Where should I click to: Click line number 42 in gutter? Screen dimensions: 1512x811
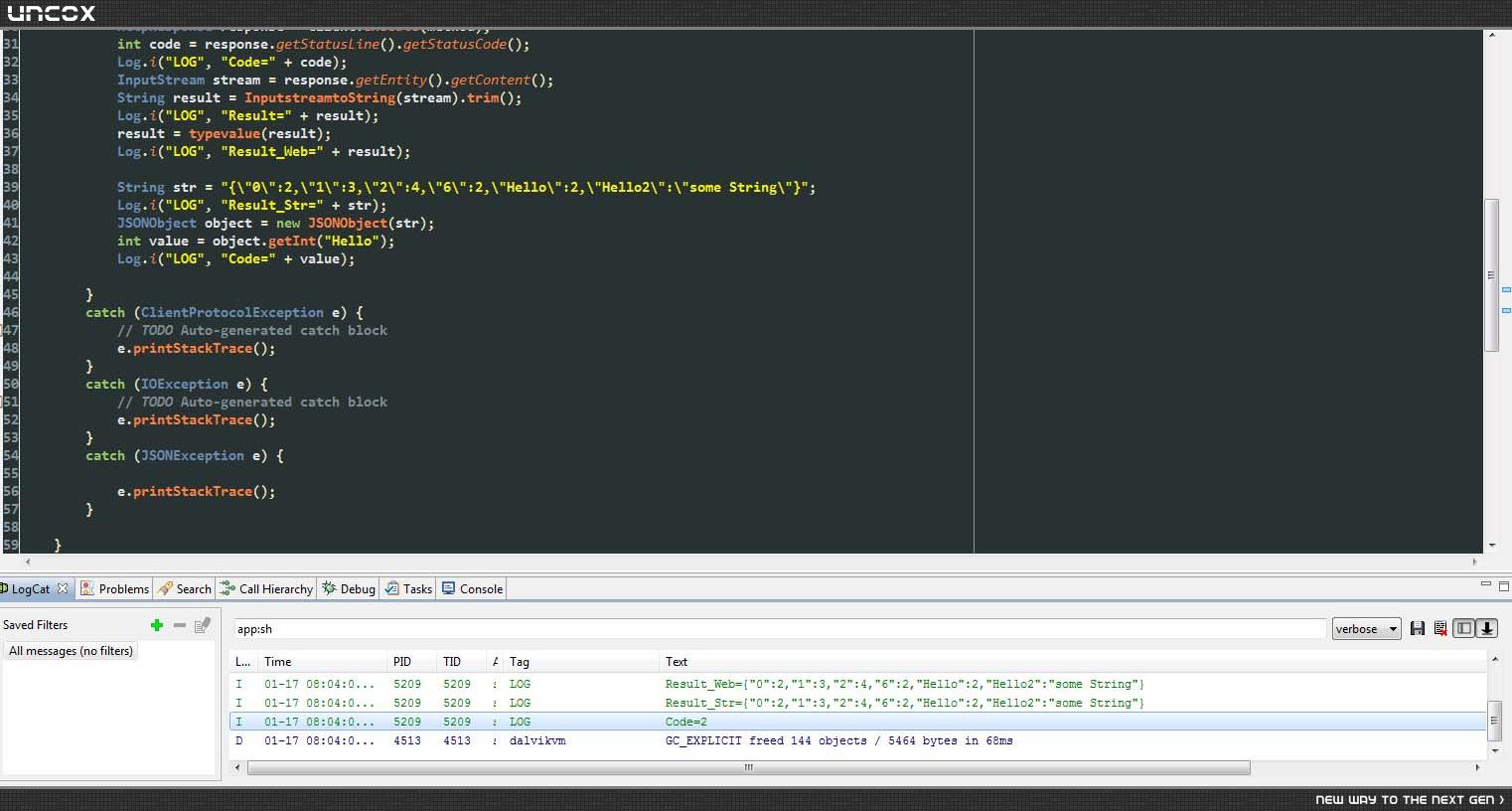coord(10,241)
